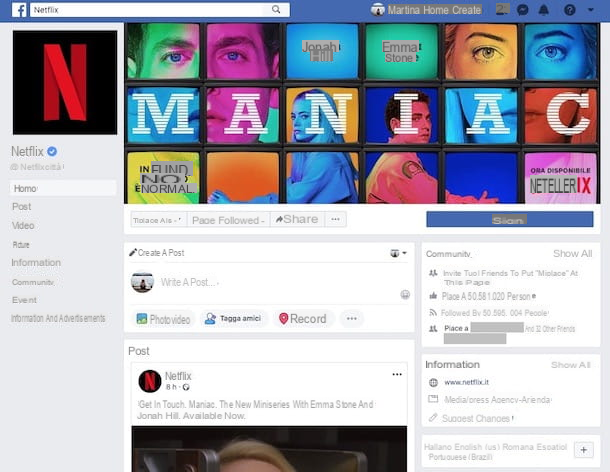610x472 pixels.
Task: Click Show All in Information panel
Action: 571,365
